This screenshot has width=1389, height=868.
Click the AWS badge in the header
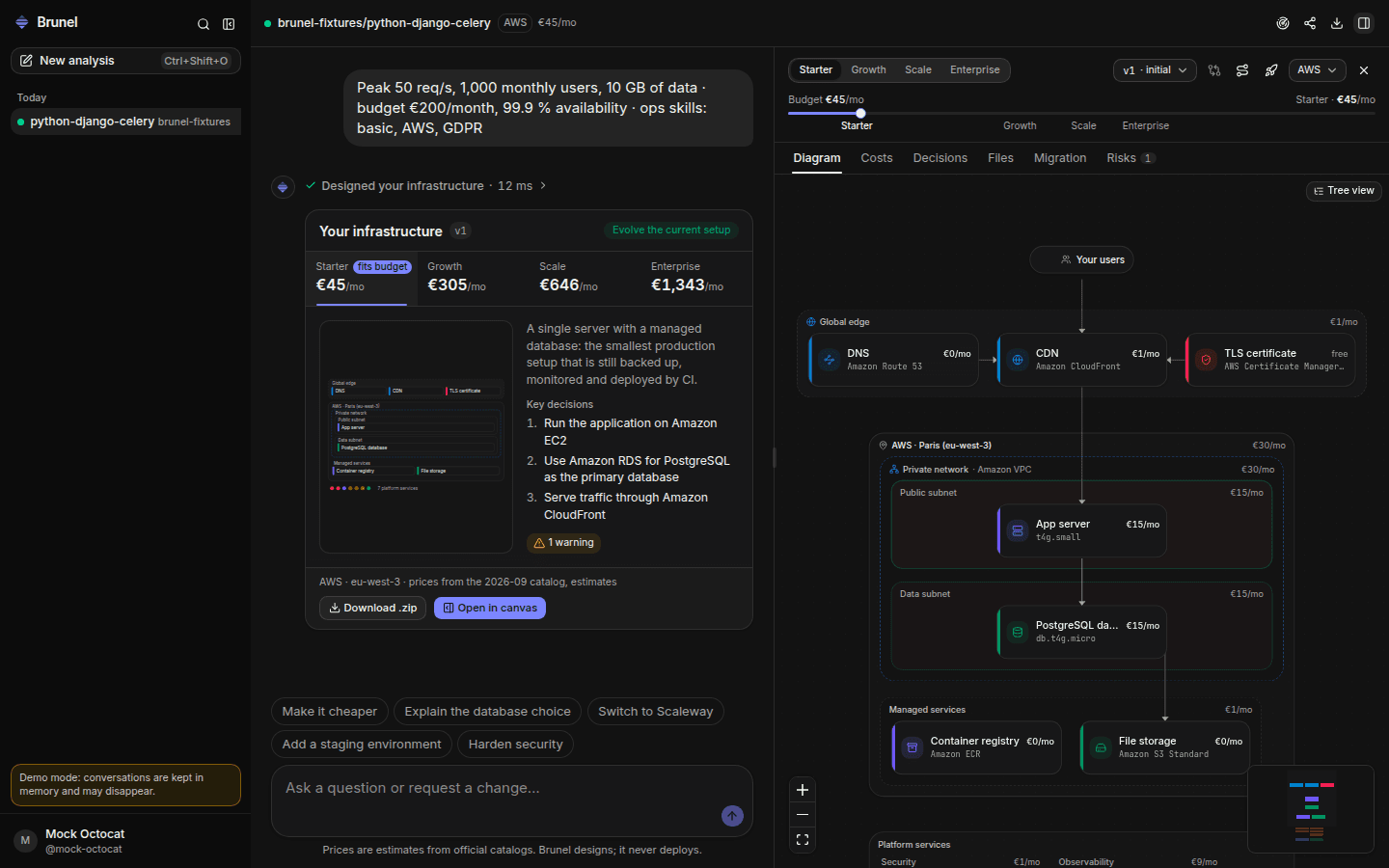[515, 22]
